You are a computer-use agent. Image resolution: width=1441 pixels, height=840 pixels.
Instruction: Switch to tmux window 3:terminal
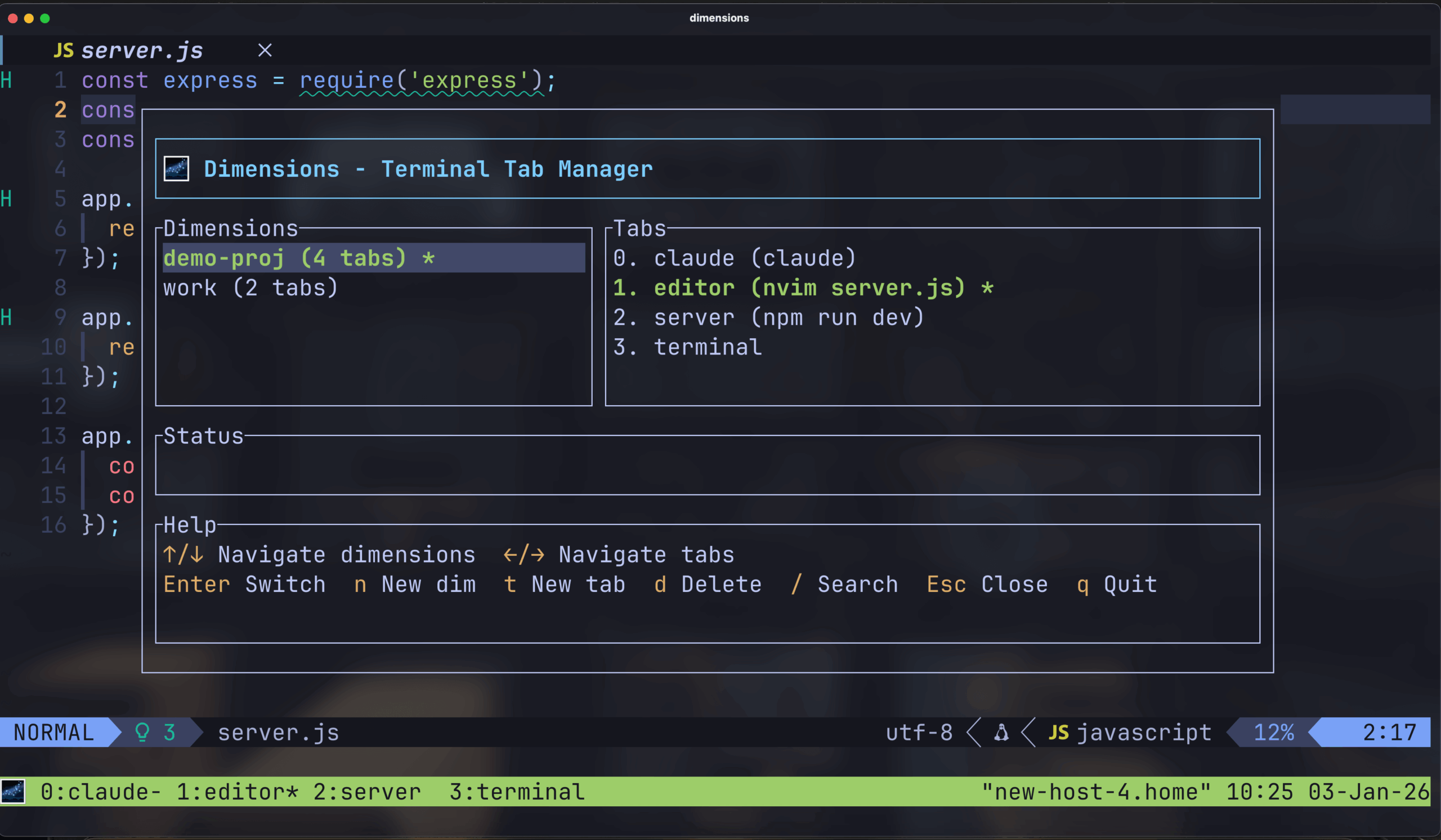(516, 792)
